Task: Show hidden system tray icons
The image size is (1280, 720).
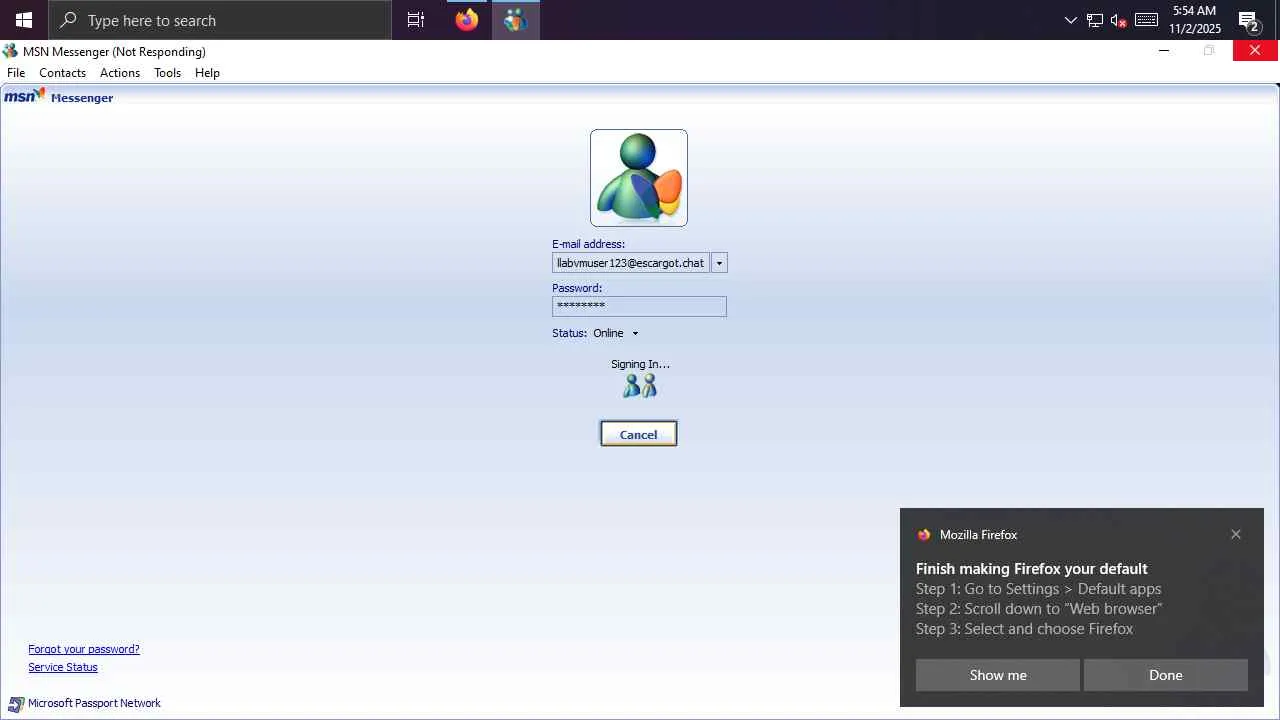Action: (x=1071, y=20)
